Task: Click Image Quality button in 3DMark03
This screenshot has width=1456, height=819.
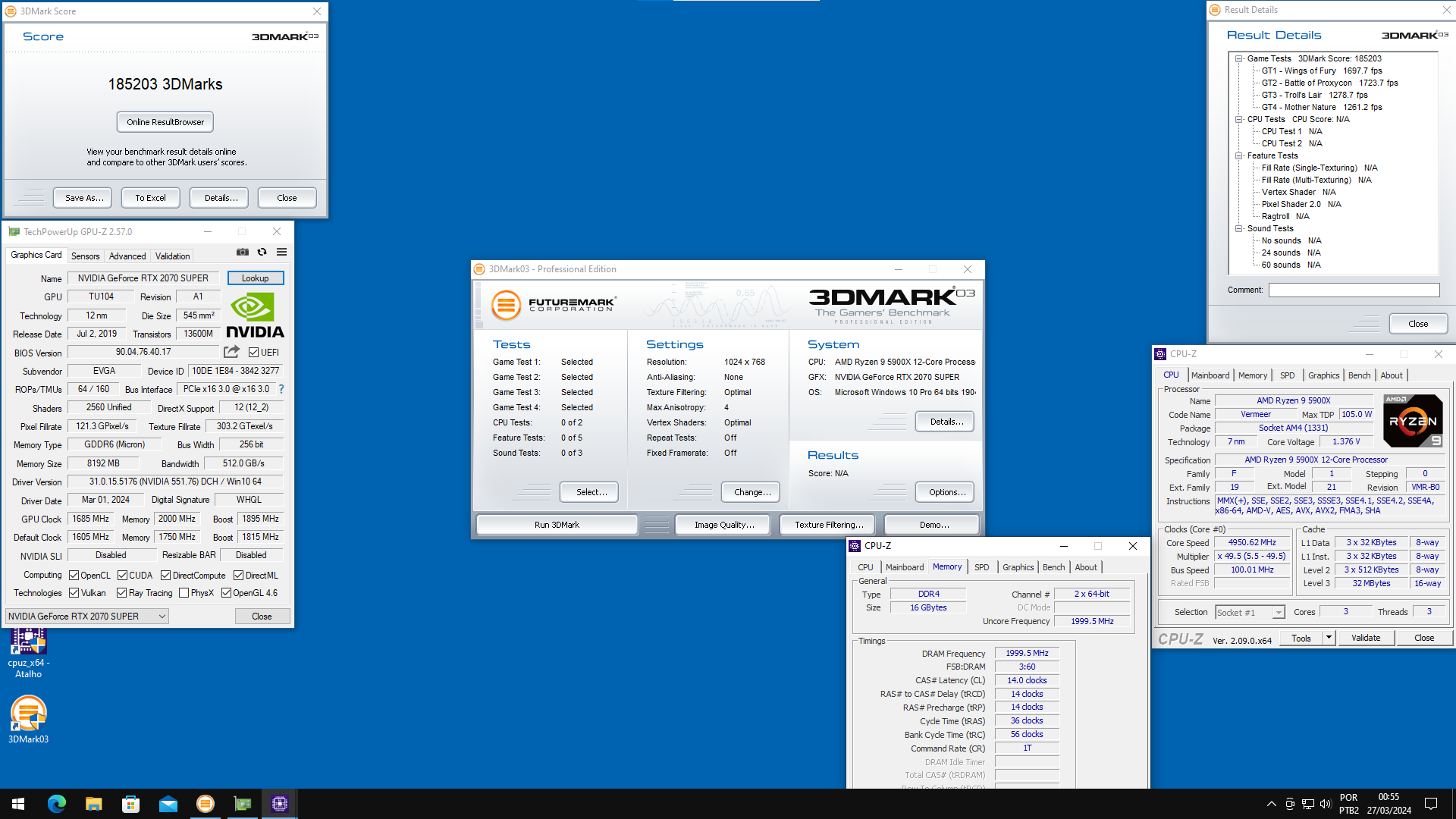Action: (x=724, y=525)
